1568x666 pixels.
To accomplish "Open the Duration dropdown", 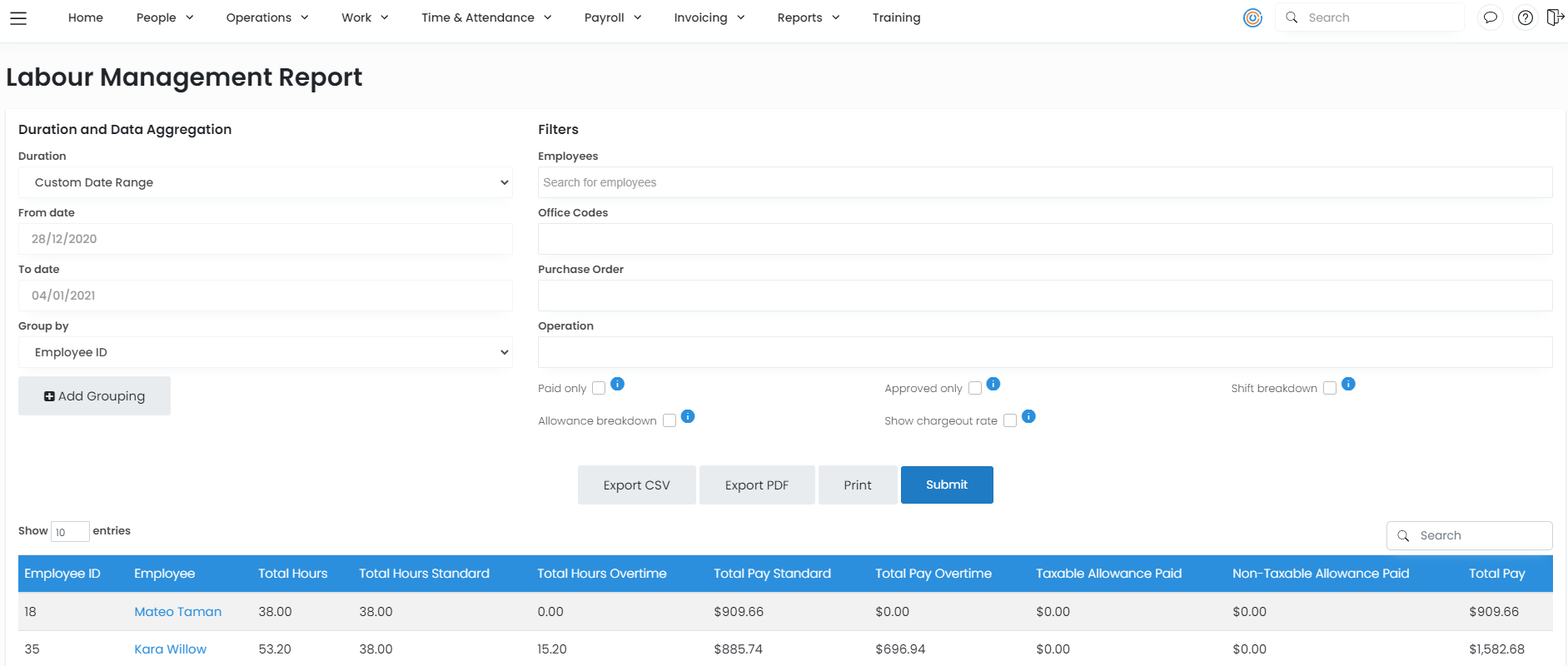I will [265, 182].
